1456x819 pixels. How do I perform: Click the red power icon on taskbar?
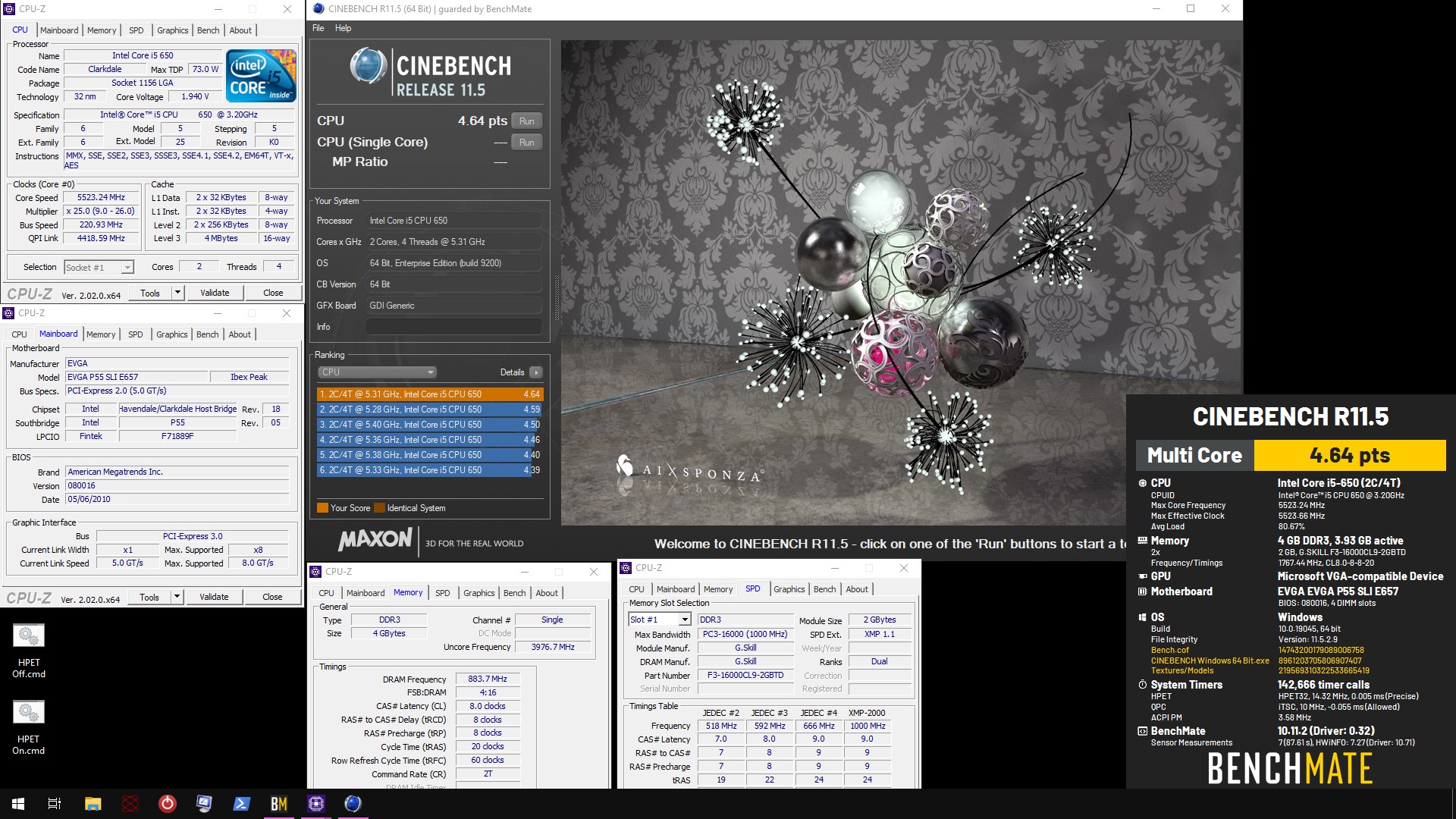[x=167, y=804]
